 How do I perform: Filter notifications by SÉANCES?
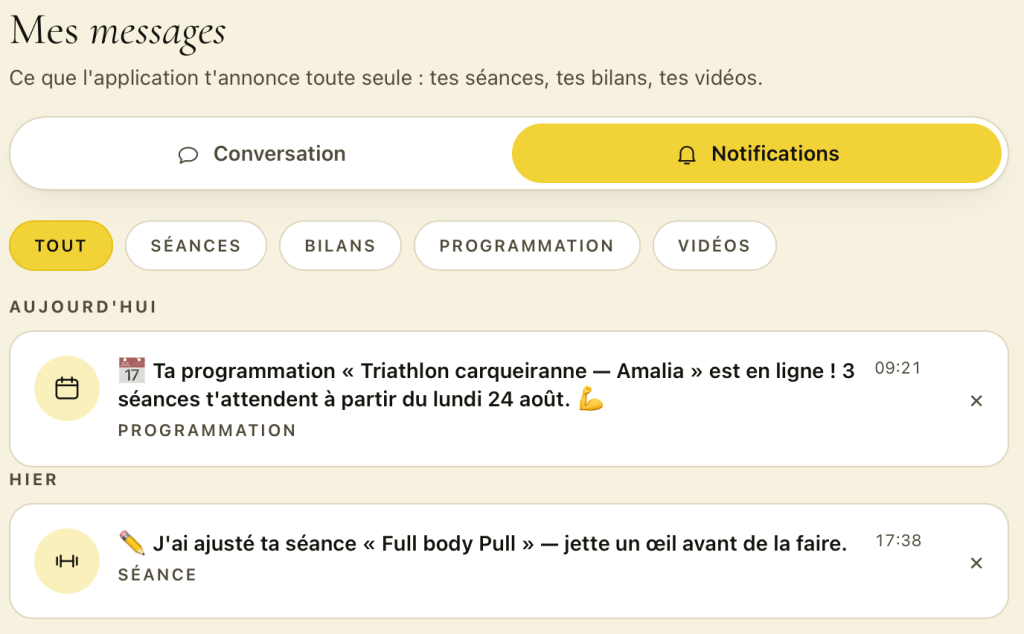click(x=196, y=246)
